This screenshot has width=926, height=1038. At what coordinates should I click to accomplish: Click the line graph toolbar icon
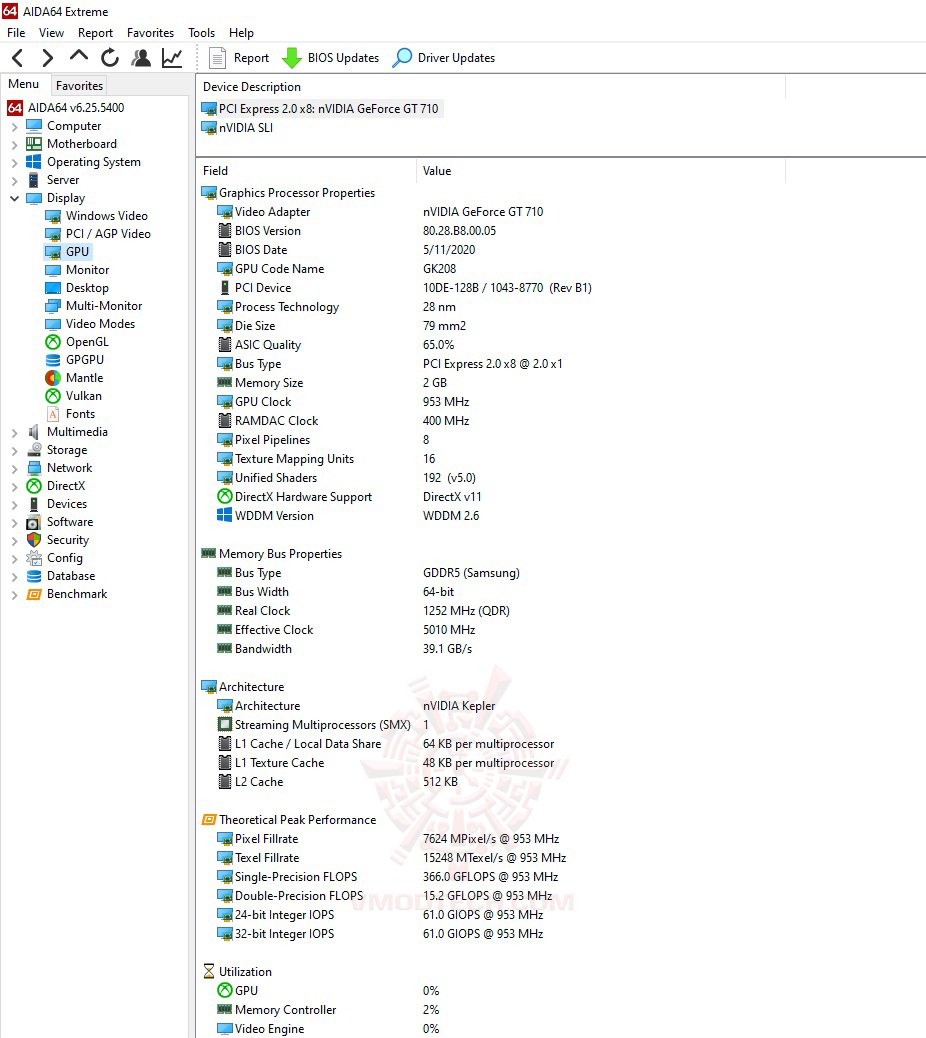171,57
